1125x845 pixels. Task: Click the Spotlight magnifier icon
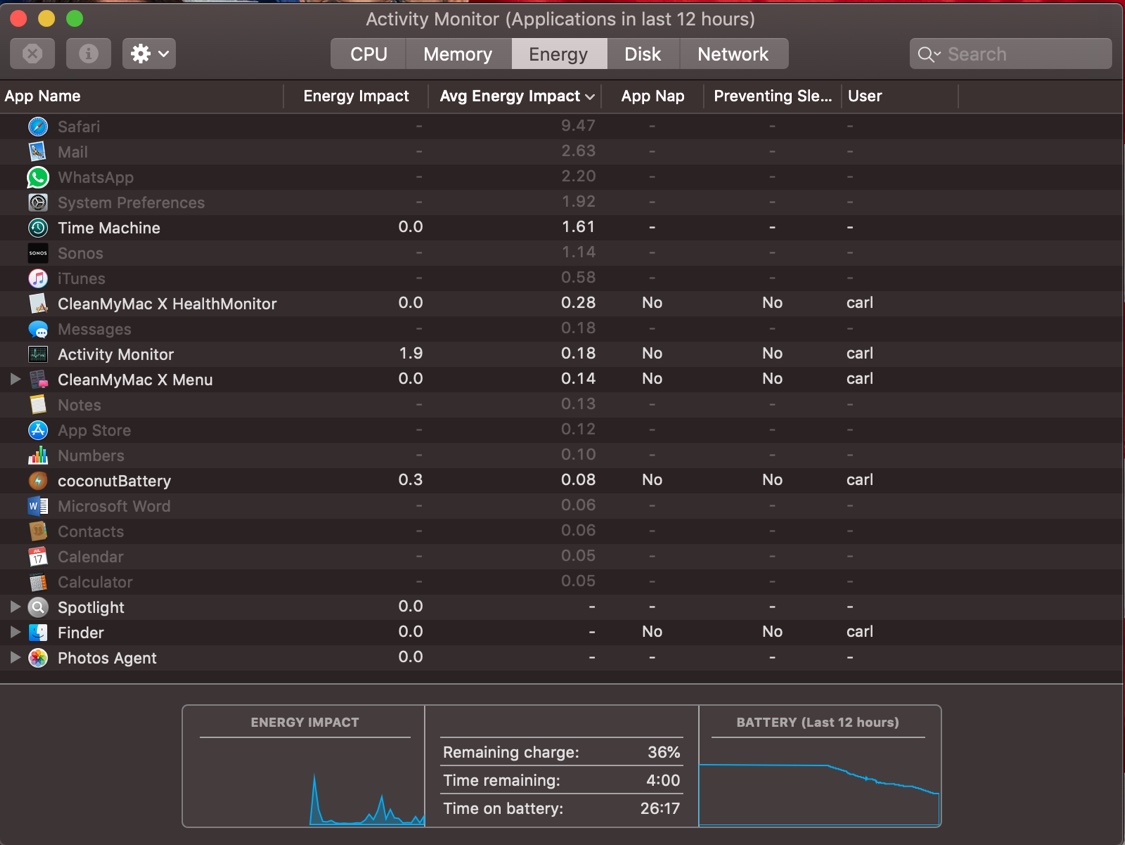[x=38, y=608]
